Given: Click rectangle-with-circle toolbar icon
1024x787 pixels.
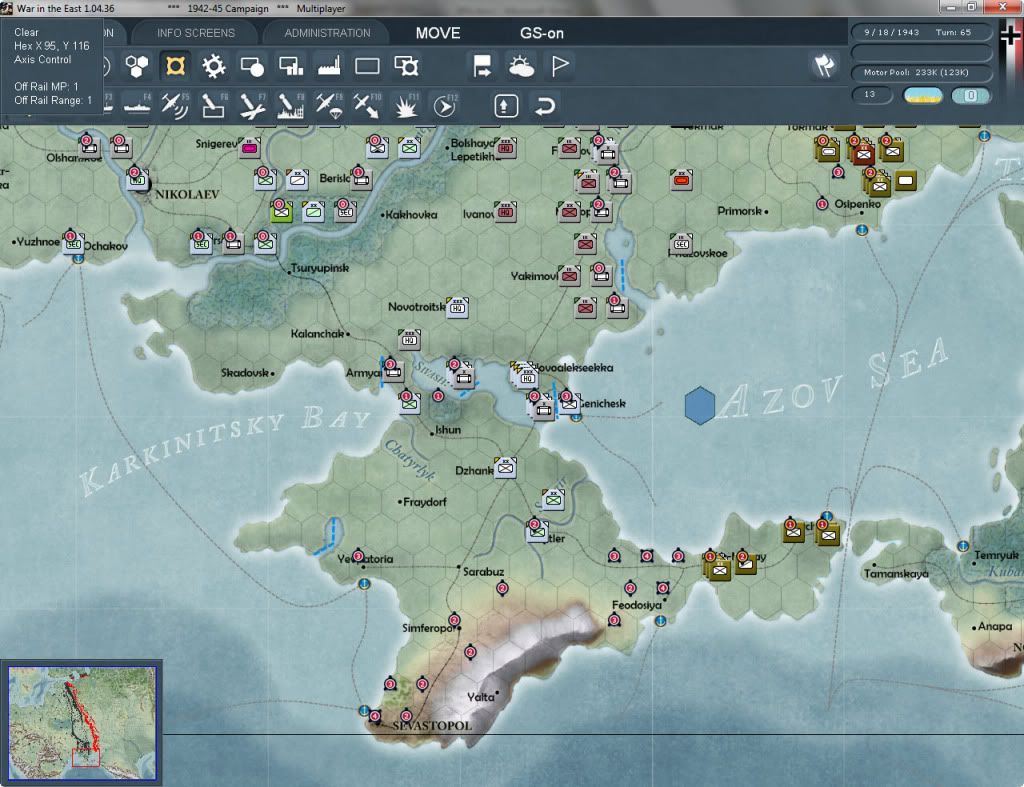Looking at the screenshot, I should pos(252,66).
